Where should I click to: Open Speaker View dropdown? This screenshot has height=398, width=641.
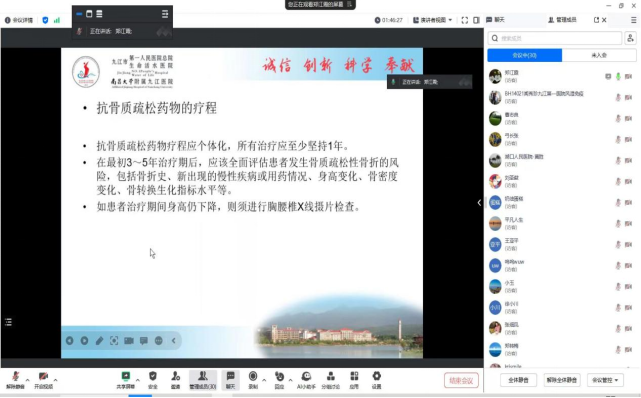pos(433,20)
